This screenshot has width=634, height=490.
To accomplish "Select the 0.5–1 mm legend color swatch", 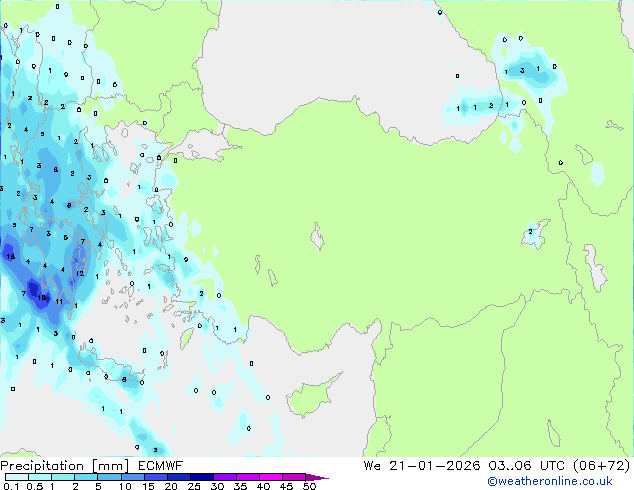I will [x=40, y=477].
